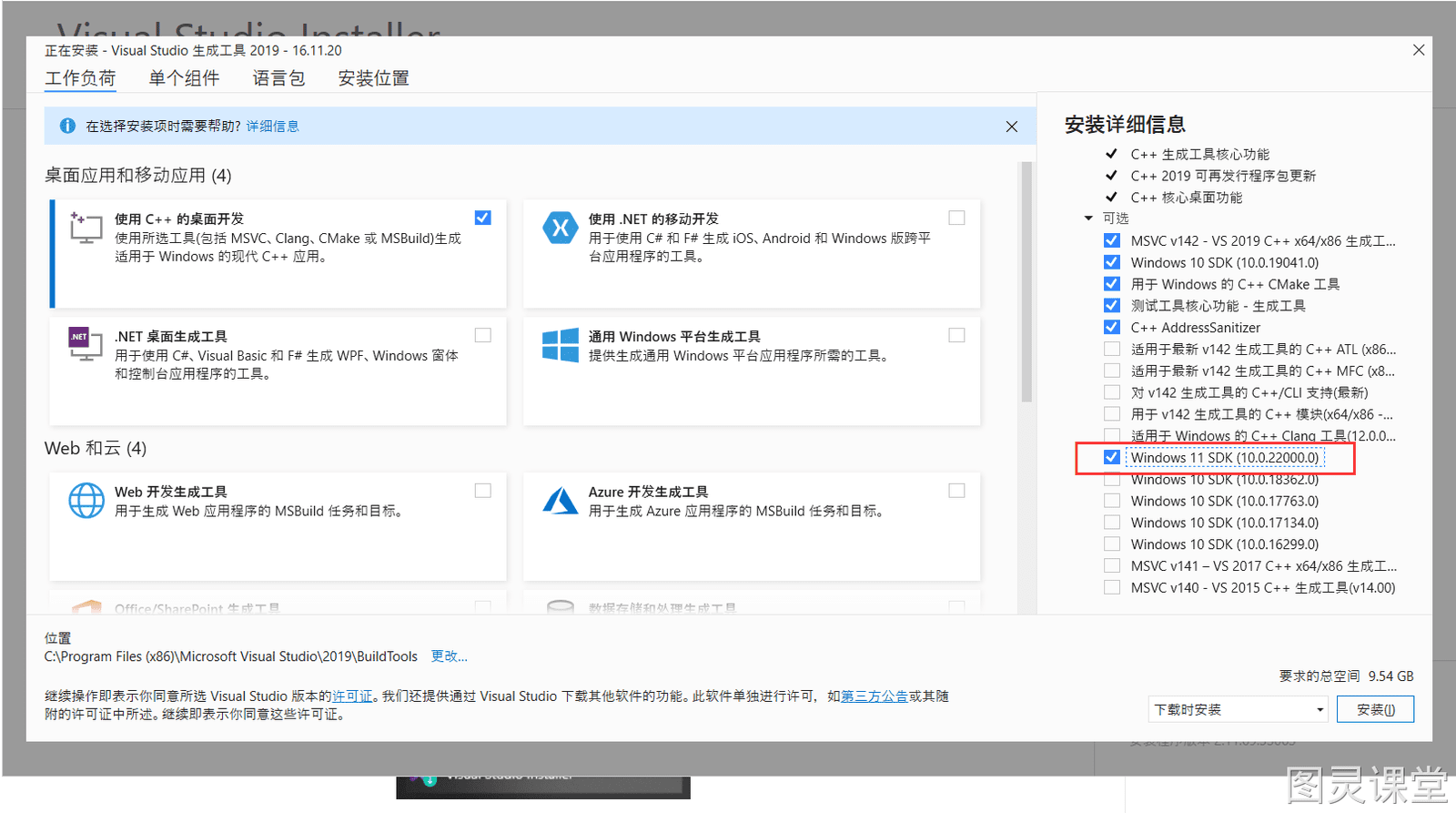This screenshot has width=1456, height=813.
Task: Check the .NET mobile development workload checkbox
Action: point(956,218)
